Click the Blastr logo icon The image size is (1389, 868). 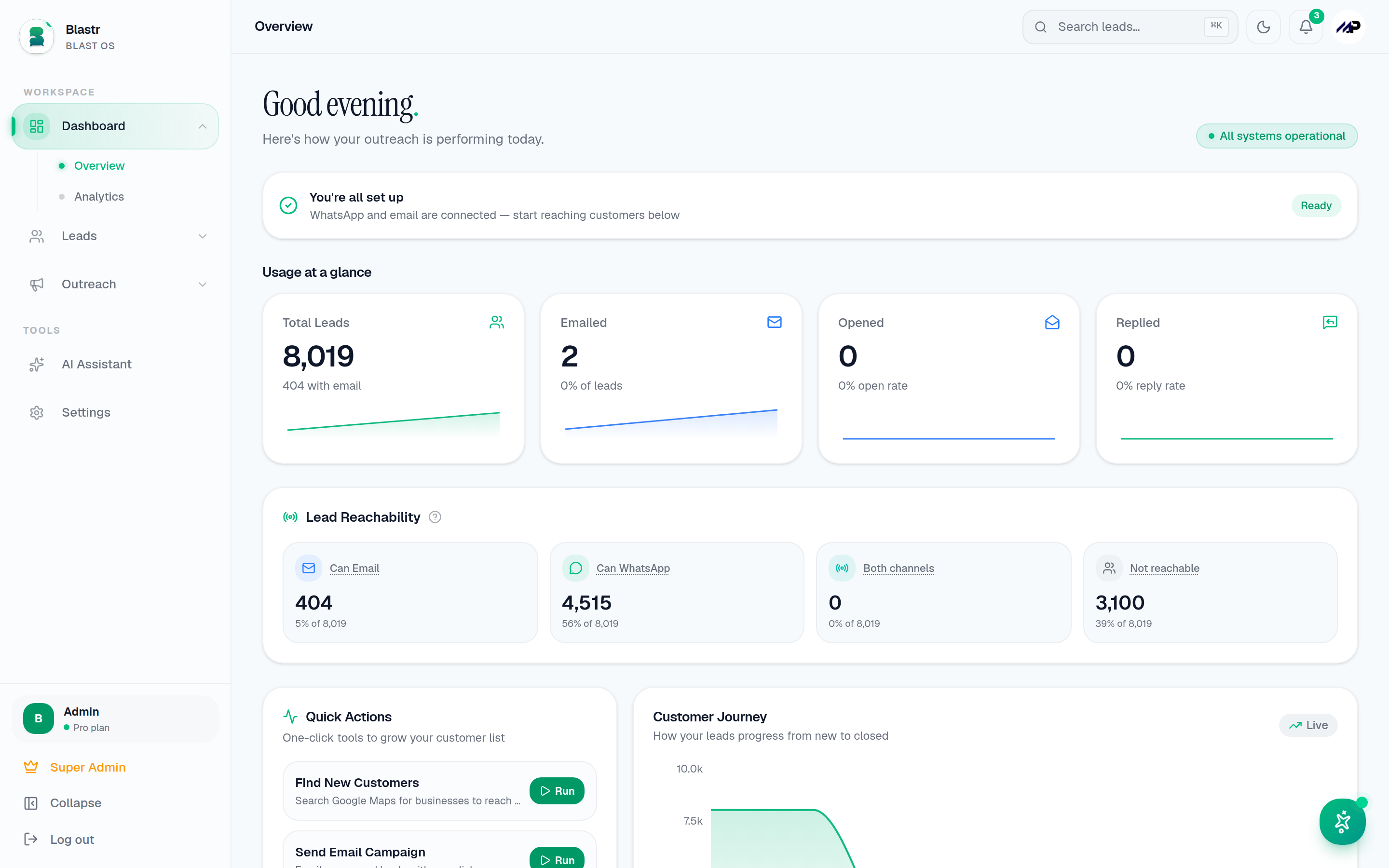coord(37,37)
